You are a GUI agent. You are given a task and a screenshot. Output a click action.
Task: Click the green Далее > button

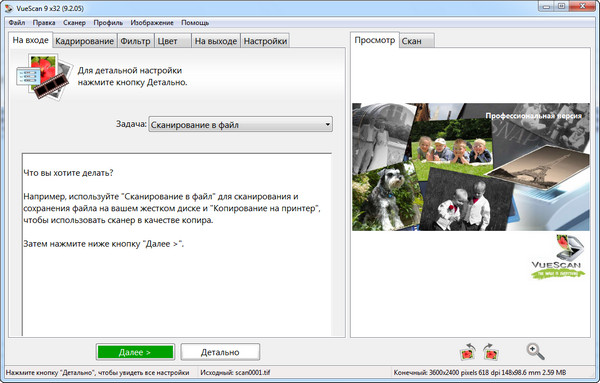click(135, 352)
